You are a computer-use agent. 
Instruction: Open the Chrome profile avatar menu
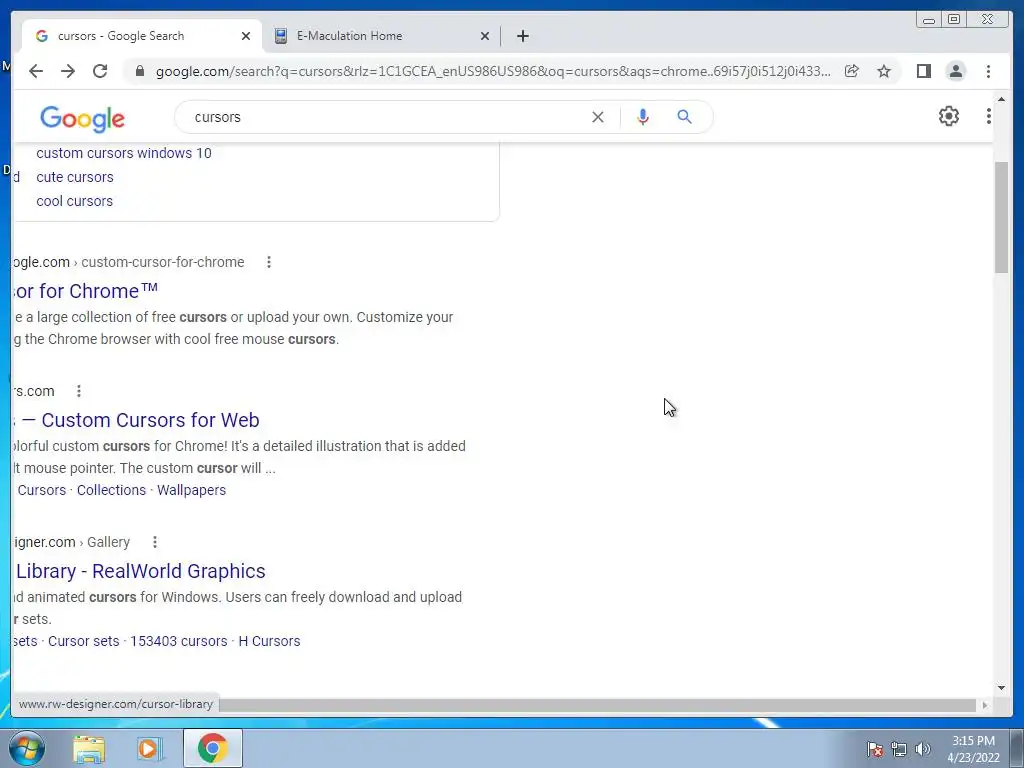(x=955, y=71)
